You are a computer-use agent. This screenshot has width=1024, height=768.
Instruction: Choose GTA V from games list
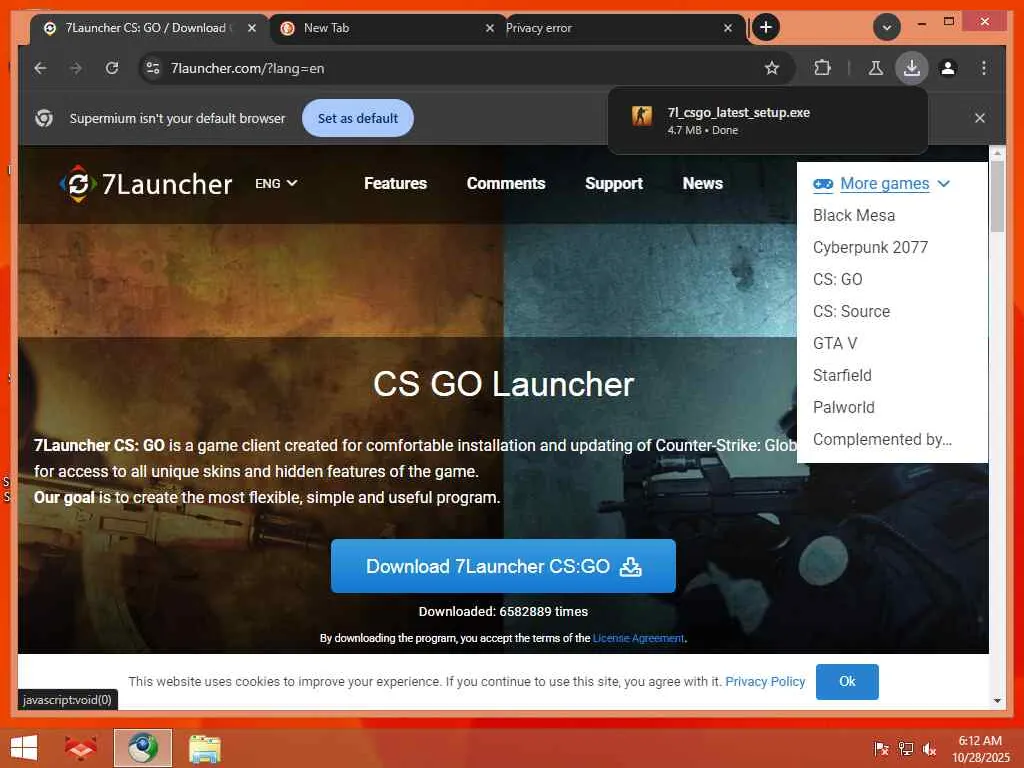click(x=835, y=344)
